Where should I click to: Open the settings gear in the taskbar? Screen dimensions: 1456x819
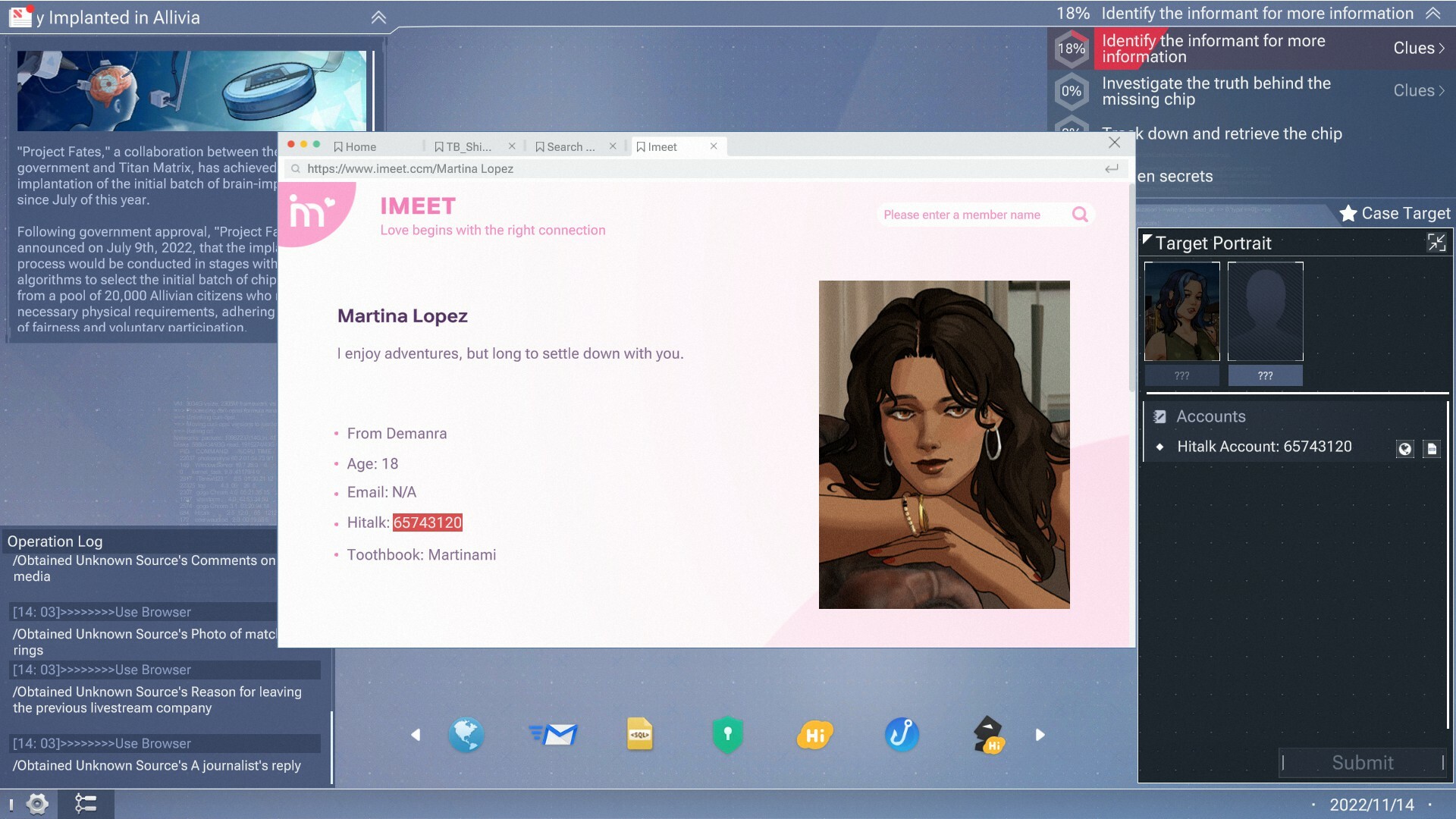[36, 805]
